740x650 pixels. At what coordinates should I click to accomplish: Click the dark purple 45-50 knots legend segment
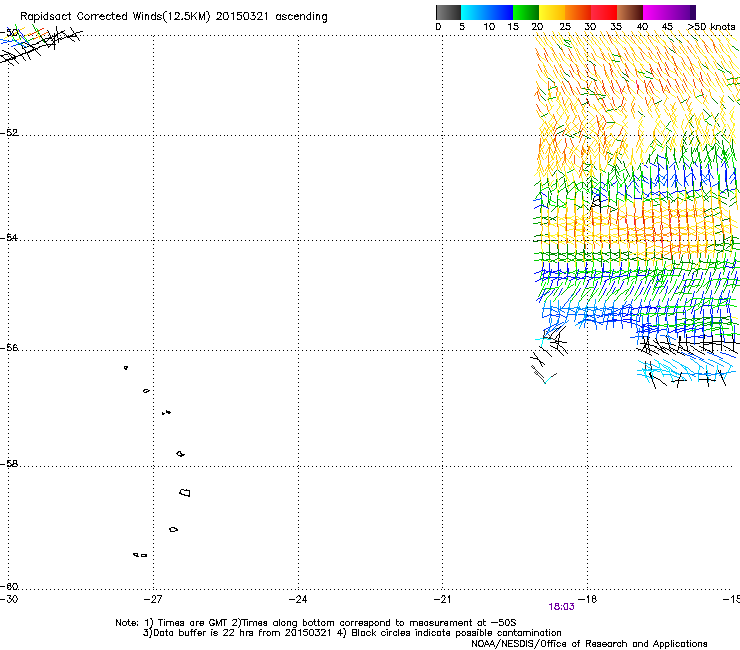click(682, 12)
